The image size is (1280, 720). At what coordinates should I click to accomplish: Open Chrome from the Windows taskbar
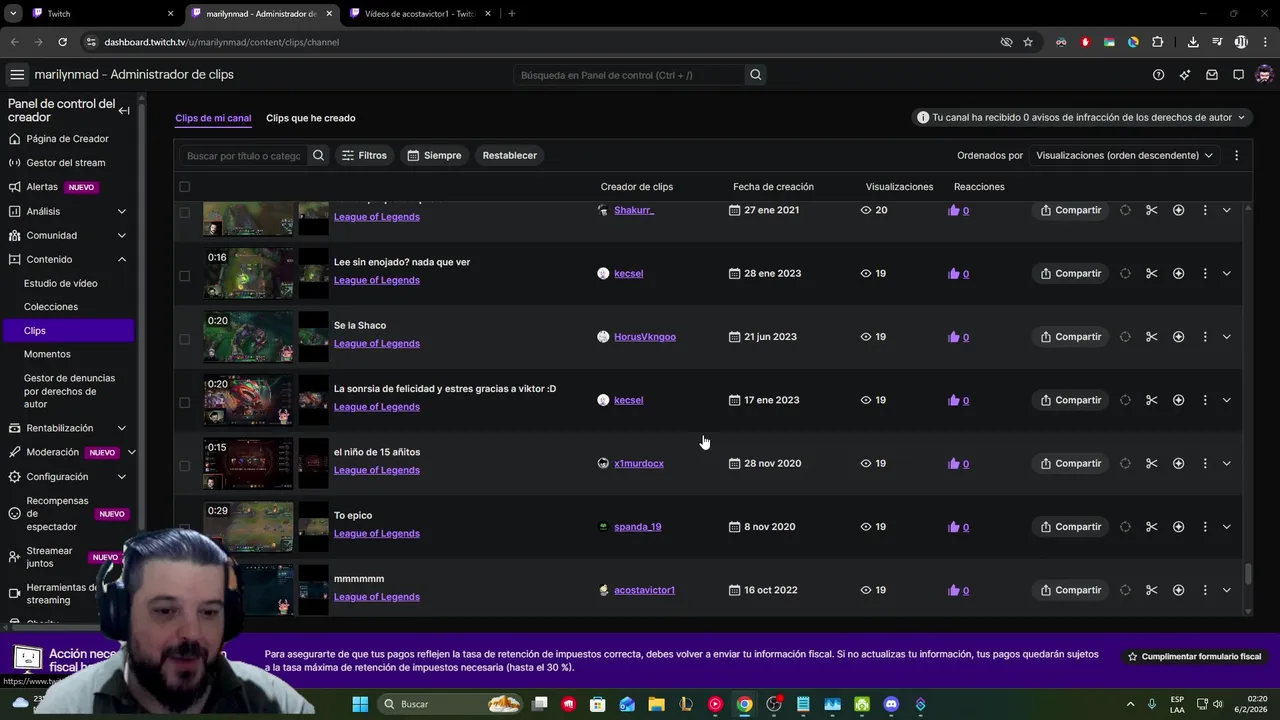pyautogui.click(x=744, y=704)
